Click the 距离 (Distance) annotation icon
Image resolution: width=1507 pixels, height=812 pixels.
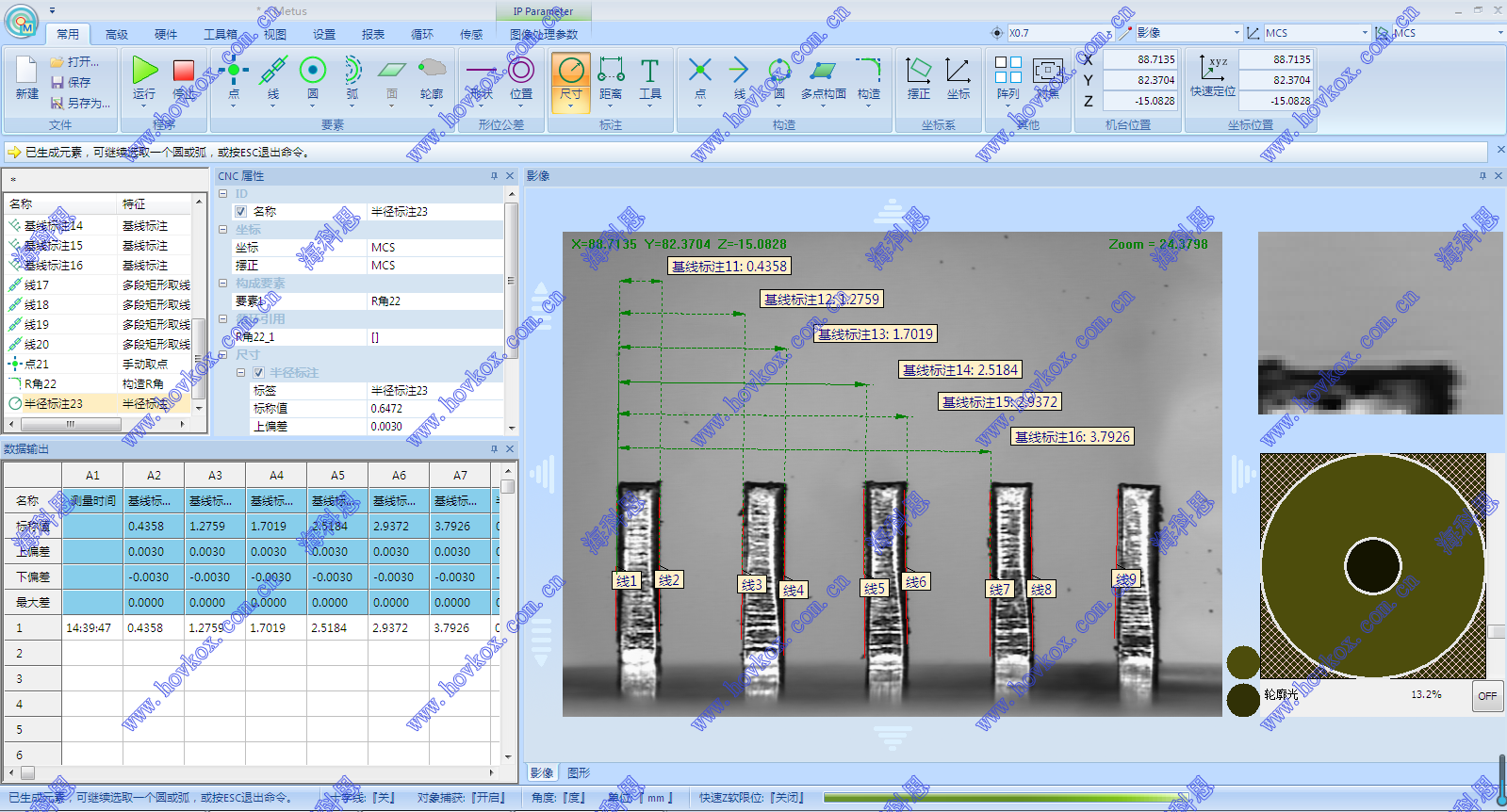[x=611, y=72]
